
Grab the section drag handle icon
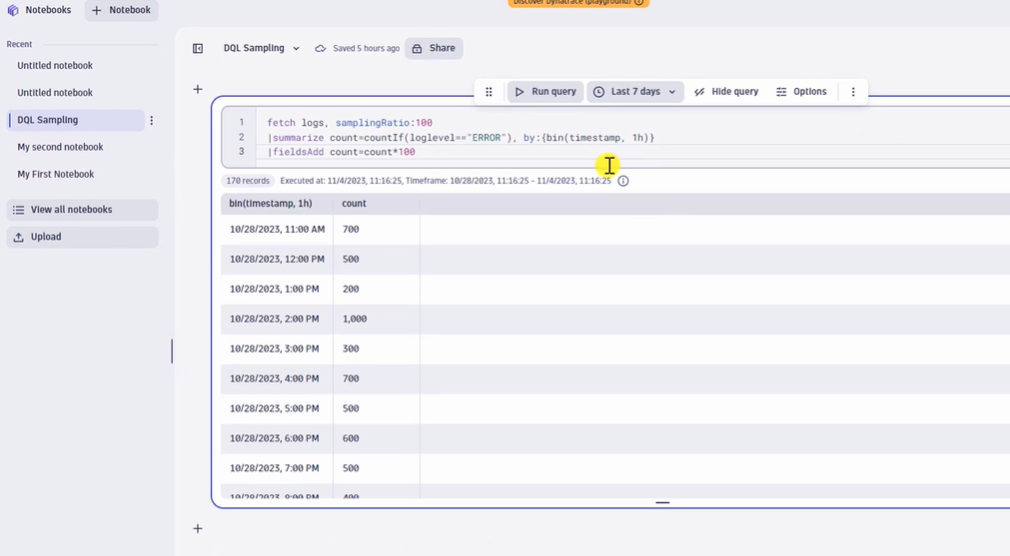[489, 91]
